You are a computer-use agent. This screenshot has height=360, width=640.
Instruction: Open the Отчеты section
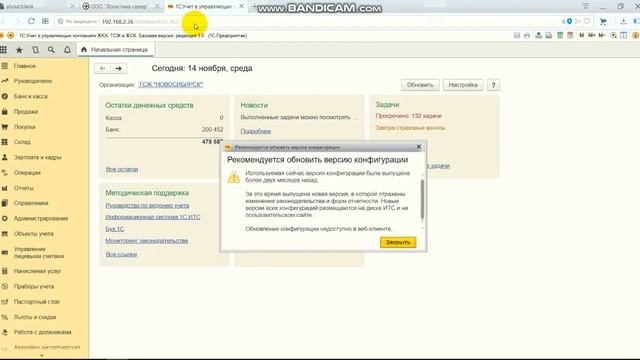click(24, 188)
